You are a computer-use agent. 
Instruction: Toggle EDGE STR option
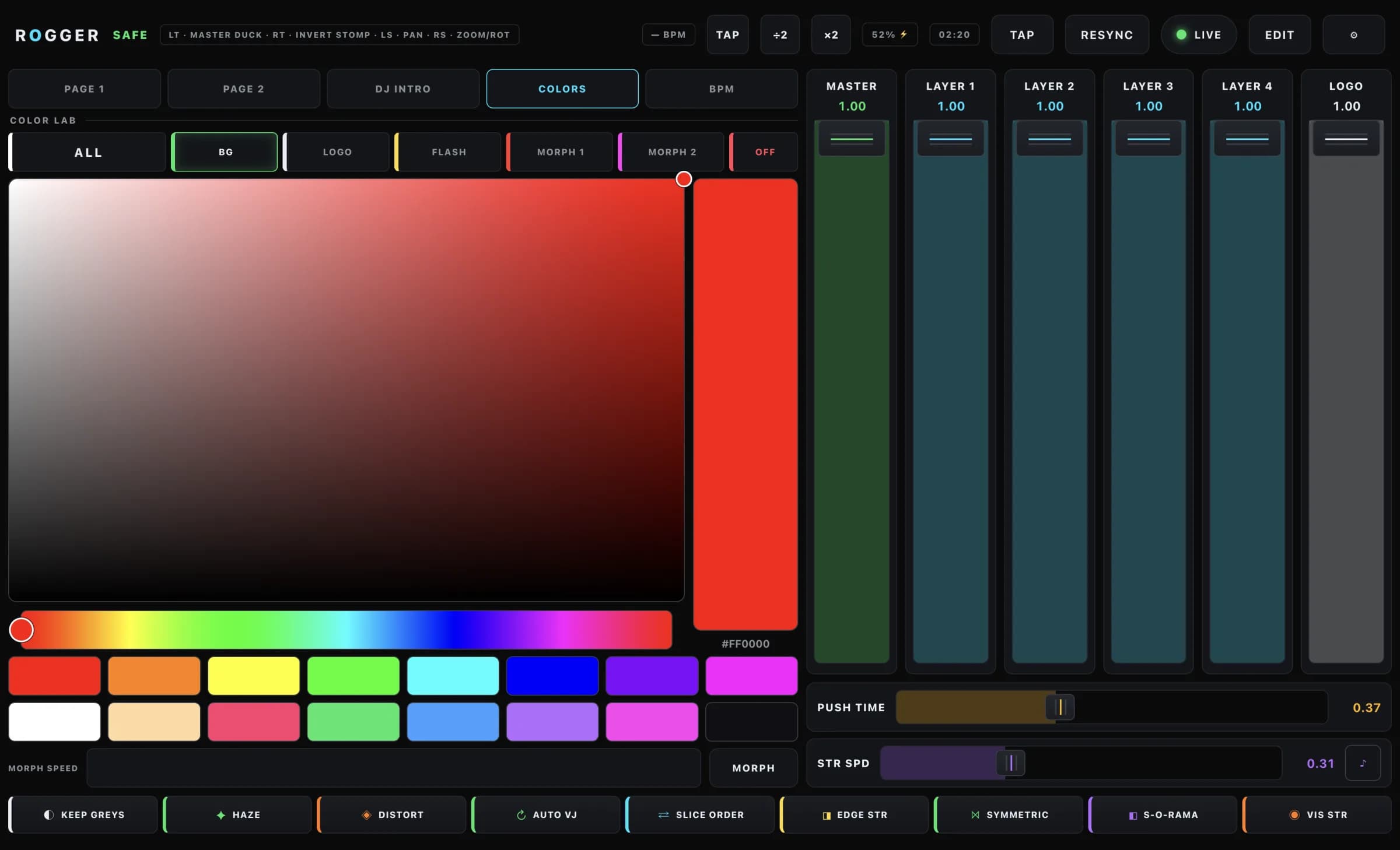[855, 814]
